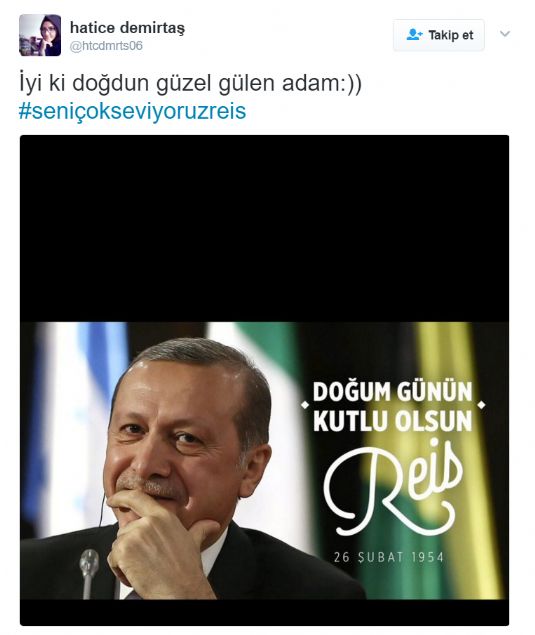
Task: Click the person-plus follow icon
Action: (414, 35)
